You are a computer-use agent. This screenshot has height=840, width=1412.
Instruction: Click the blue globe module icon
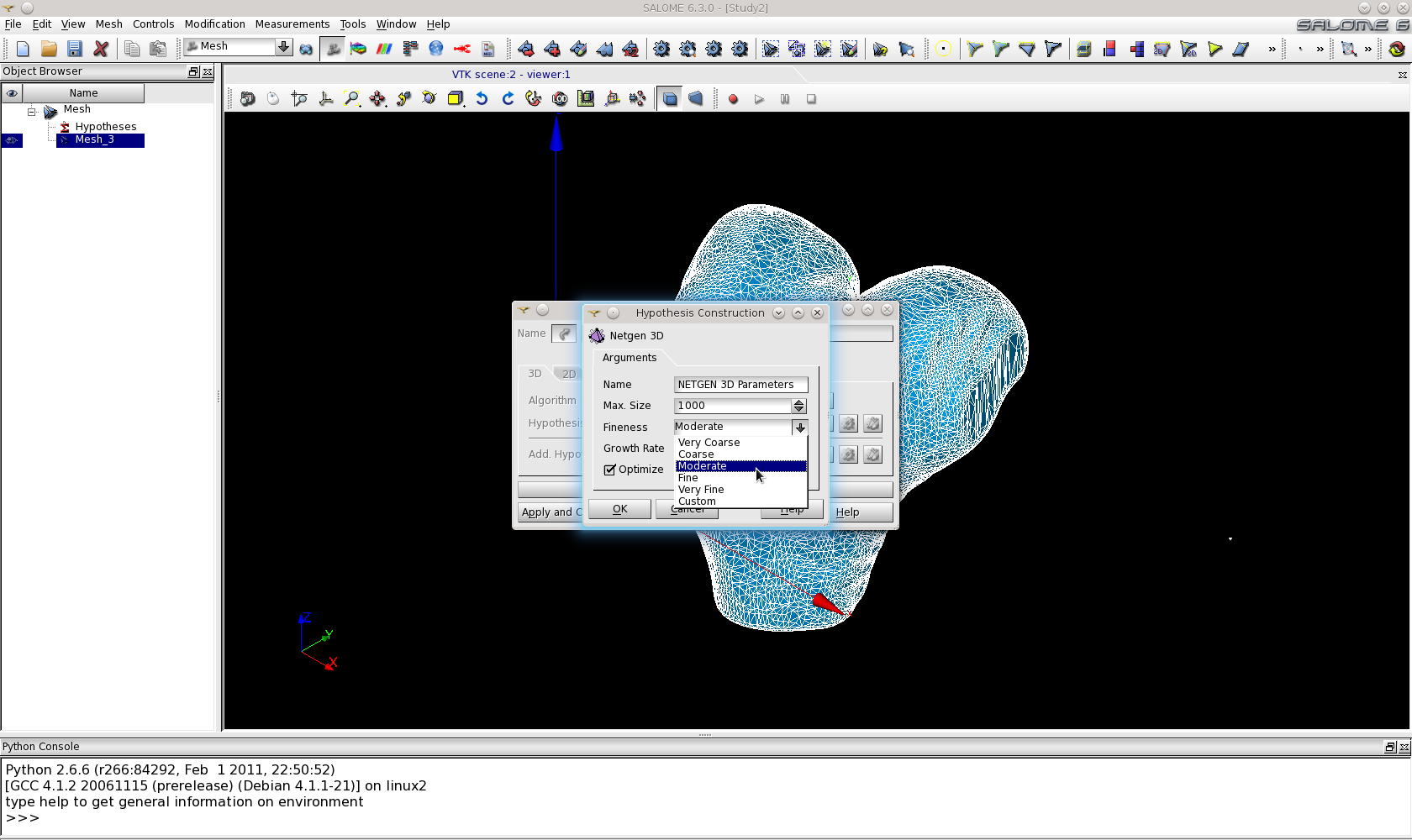(x=436, y=49)
